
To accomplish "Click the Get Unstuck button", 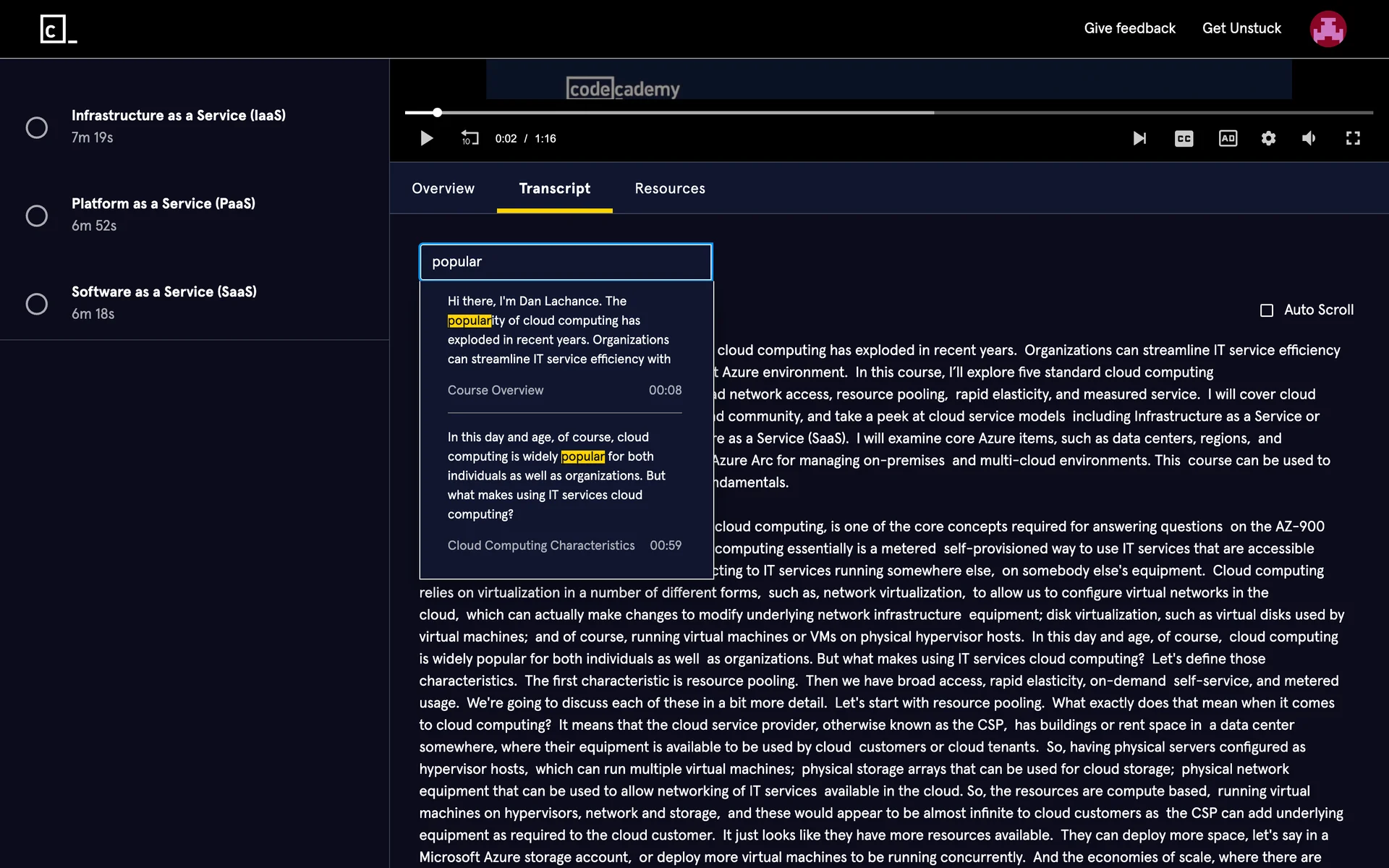I will pos(1241,28).
